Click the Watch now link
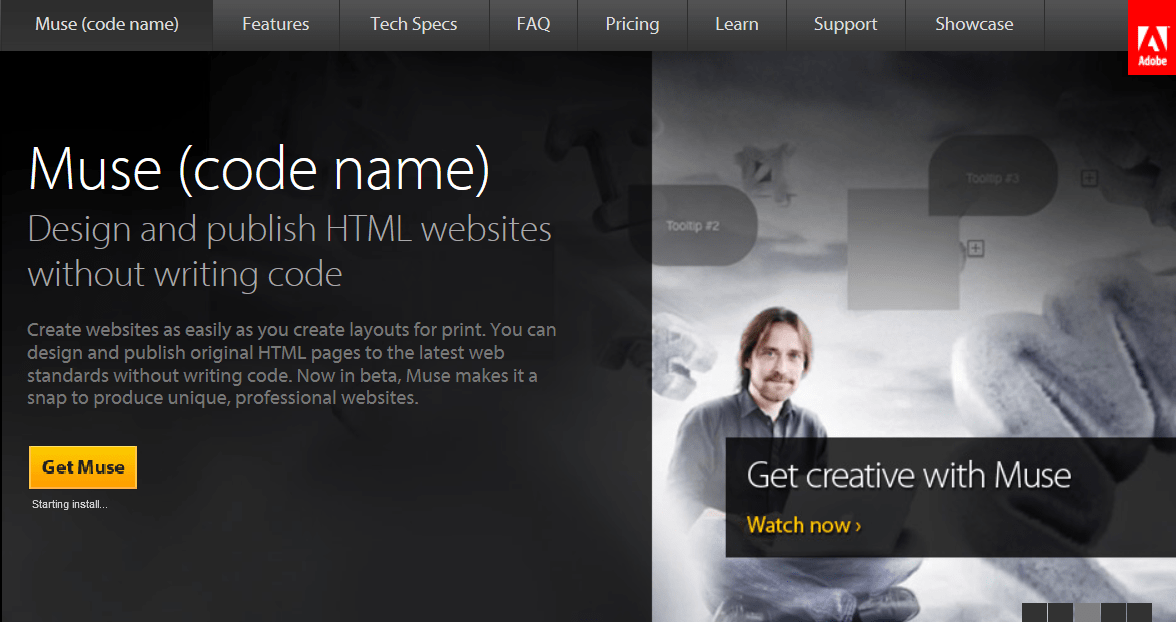 coord(802,525)
